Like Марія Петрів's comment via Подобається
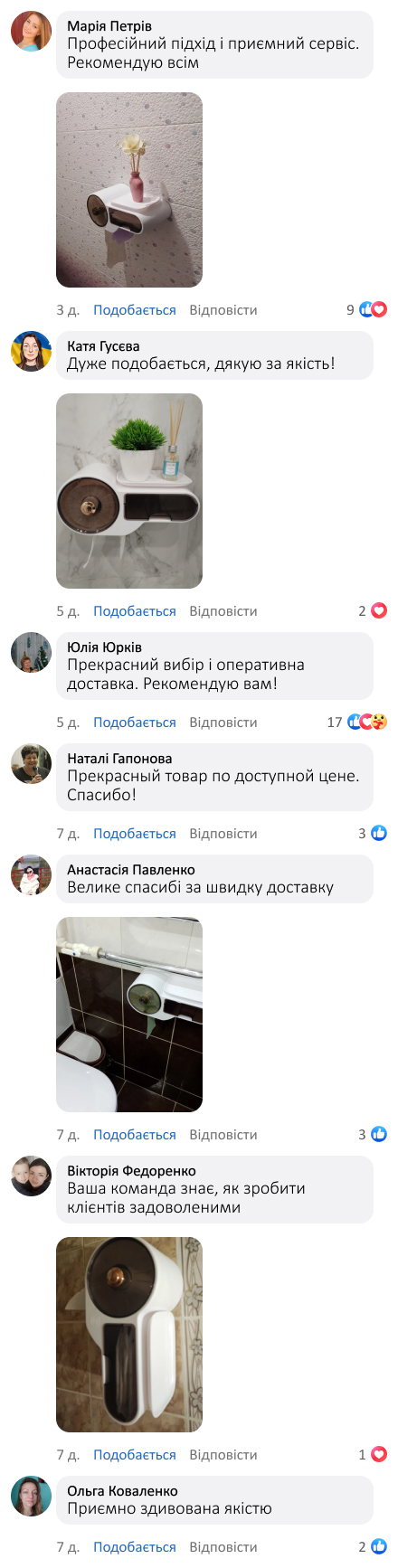This screenshot has width=398, height=1568. coord(135,310)
